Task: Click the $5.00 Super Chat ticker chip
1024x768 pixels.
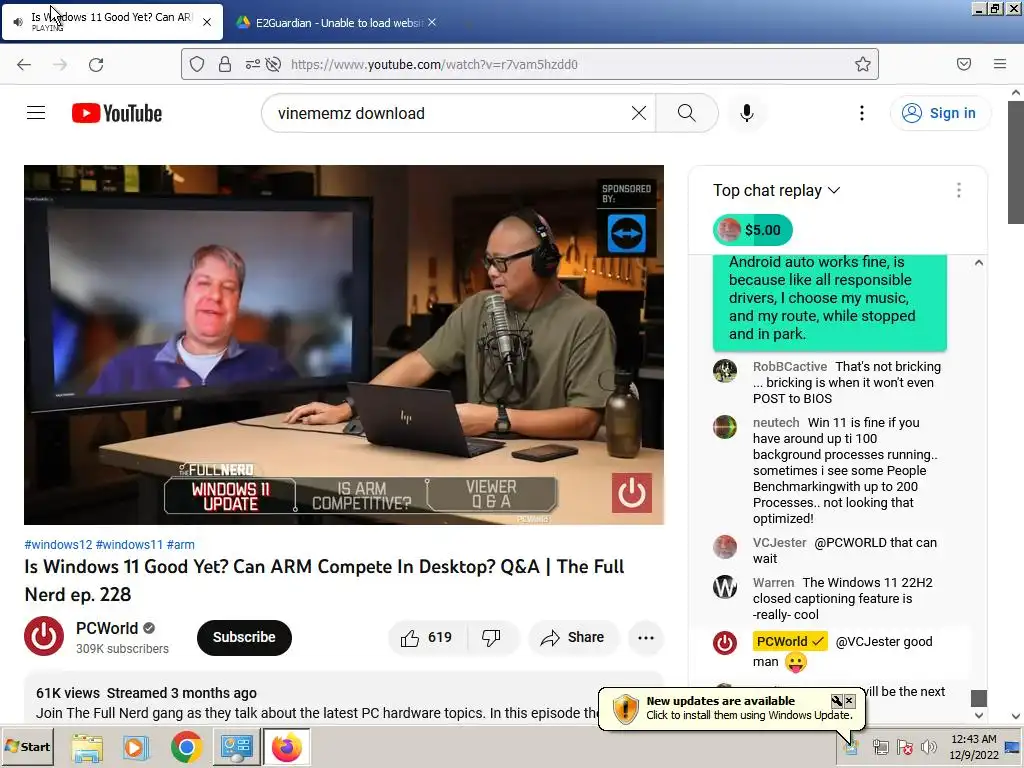Action: pyautogui.click(x=752, y=230)
